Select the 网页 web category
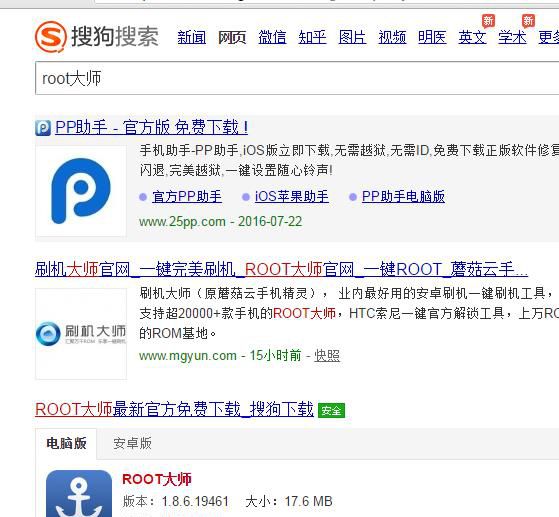559x517 pixels. pyautogui.click(x=232, y=37)
